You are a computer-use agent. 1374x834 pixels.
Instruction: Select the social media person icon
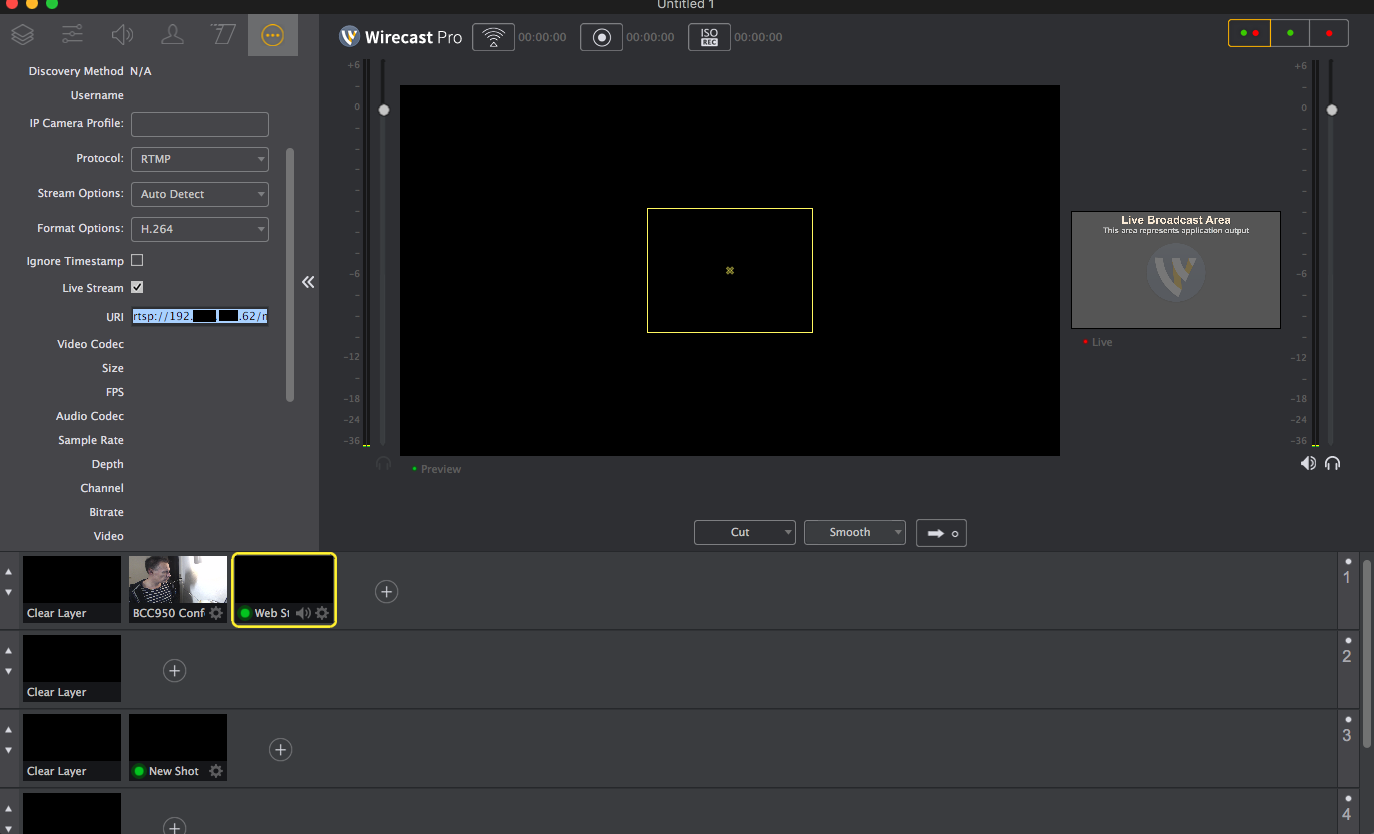coord(172,33)
